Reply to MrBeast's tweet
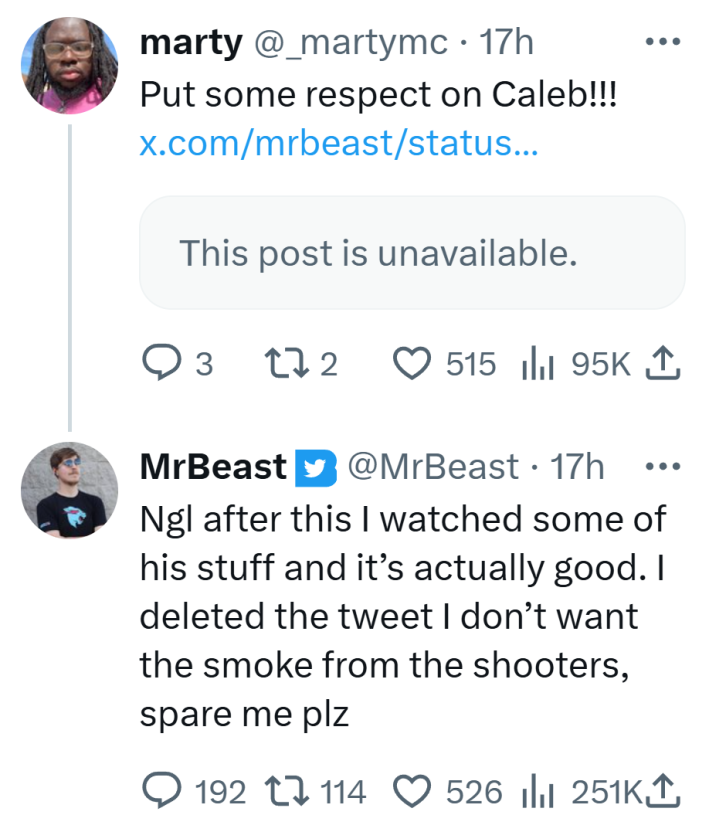Viewport: 709px width, 832px height. (x=160, y=790)
